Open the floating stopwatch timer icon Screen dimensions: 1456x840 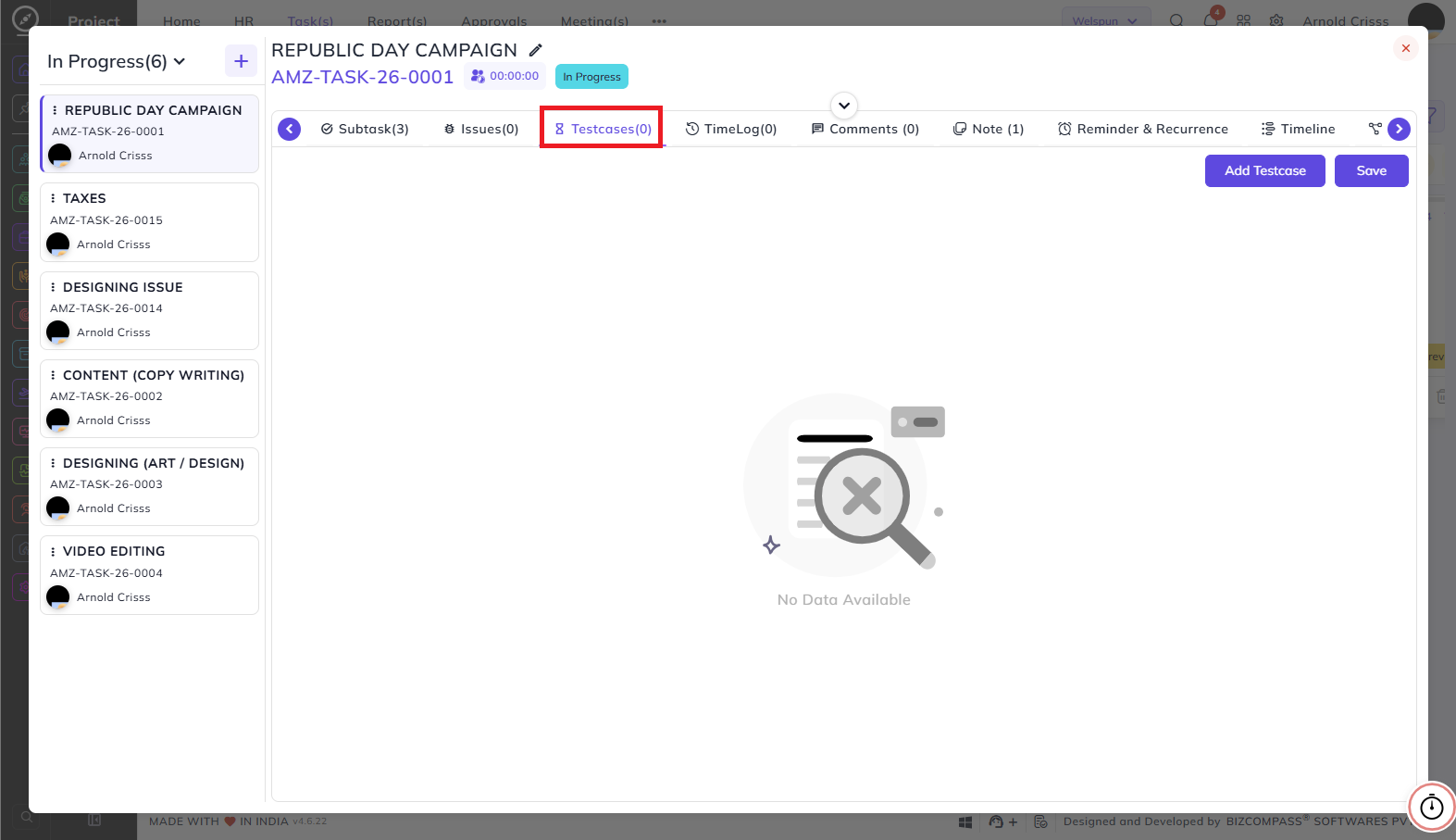tap(1432, 807)
